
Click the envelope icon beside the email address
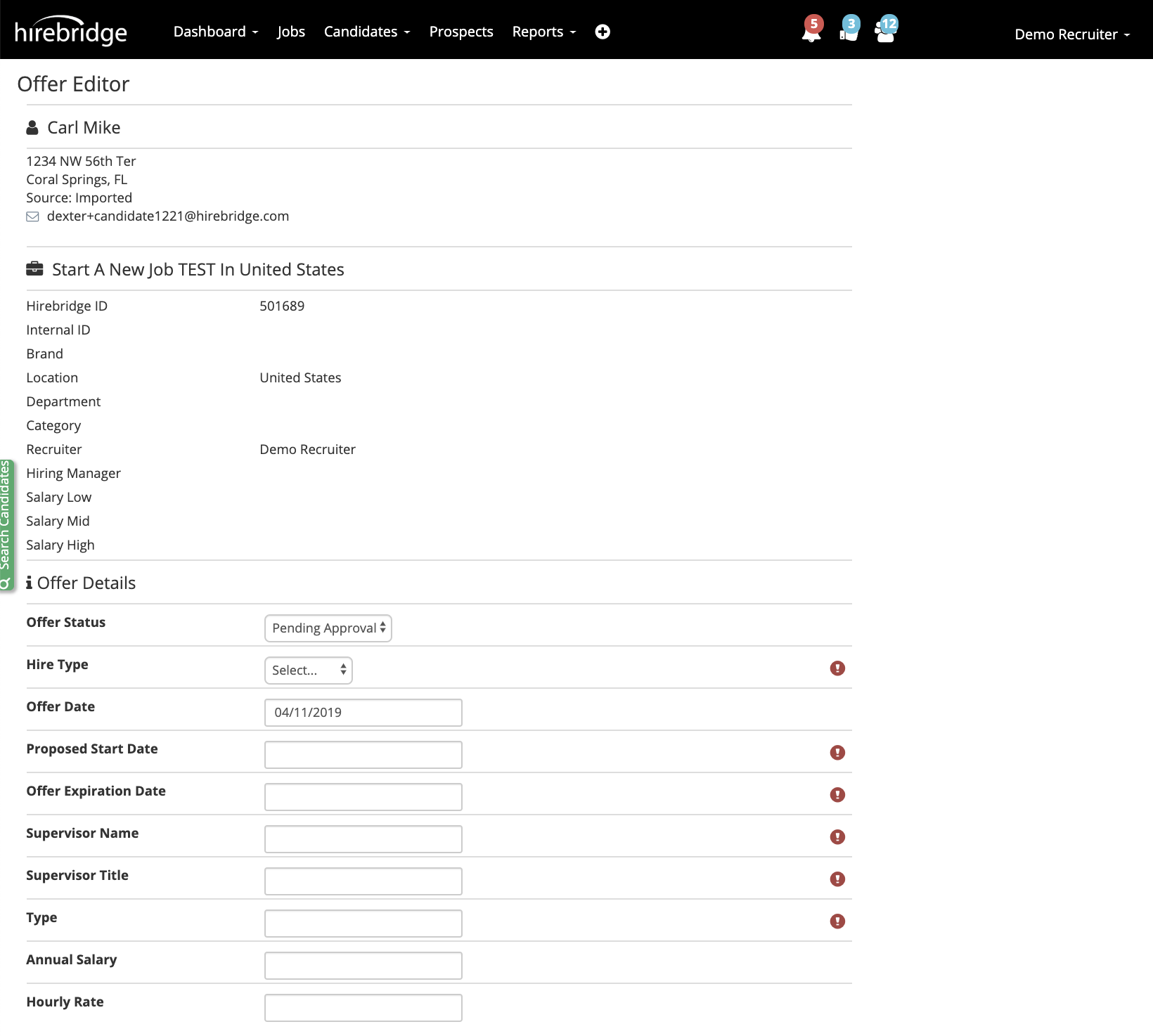coord(32,216)
